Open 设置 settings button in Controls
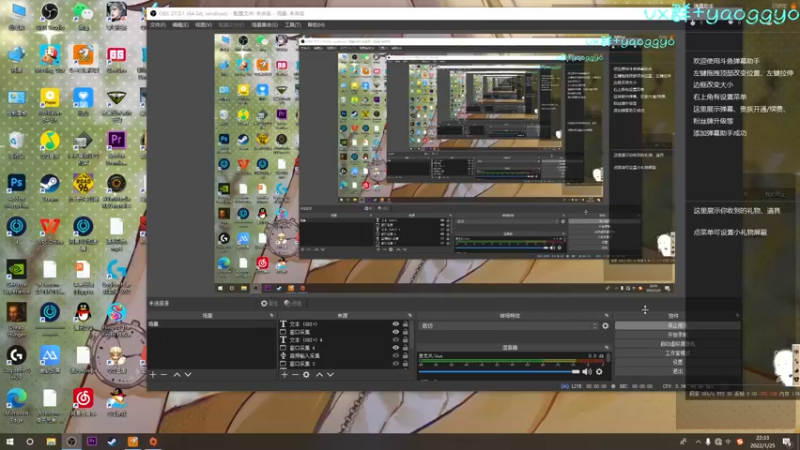This screenshot has height=450, width=800. (677, 362)
